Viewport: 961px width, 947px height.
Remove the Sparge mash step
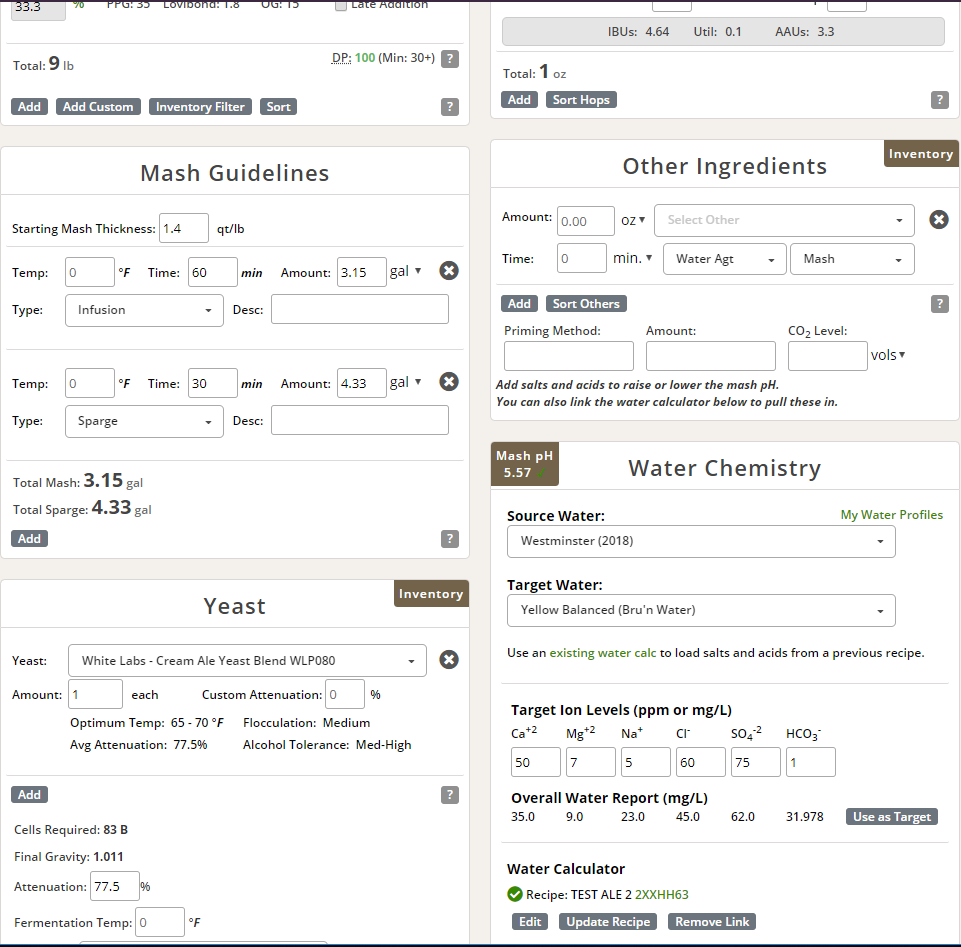[x=449, y=382]
